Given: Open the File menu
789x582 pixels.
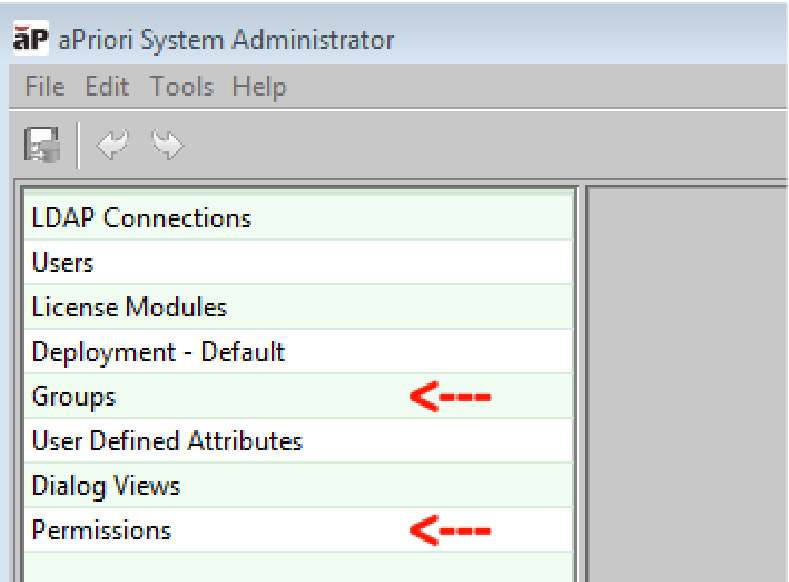Looking at the screenshot, I should [44, 87].
